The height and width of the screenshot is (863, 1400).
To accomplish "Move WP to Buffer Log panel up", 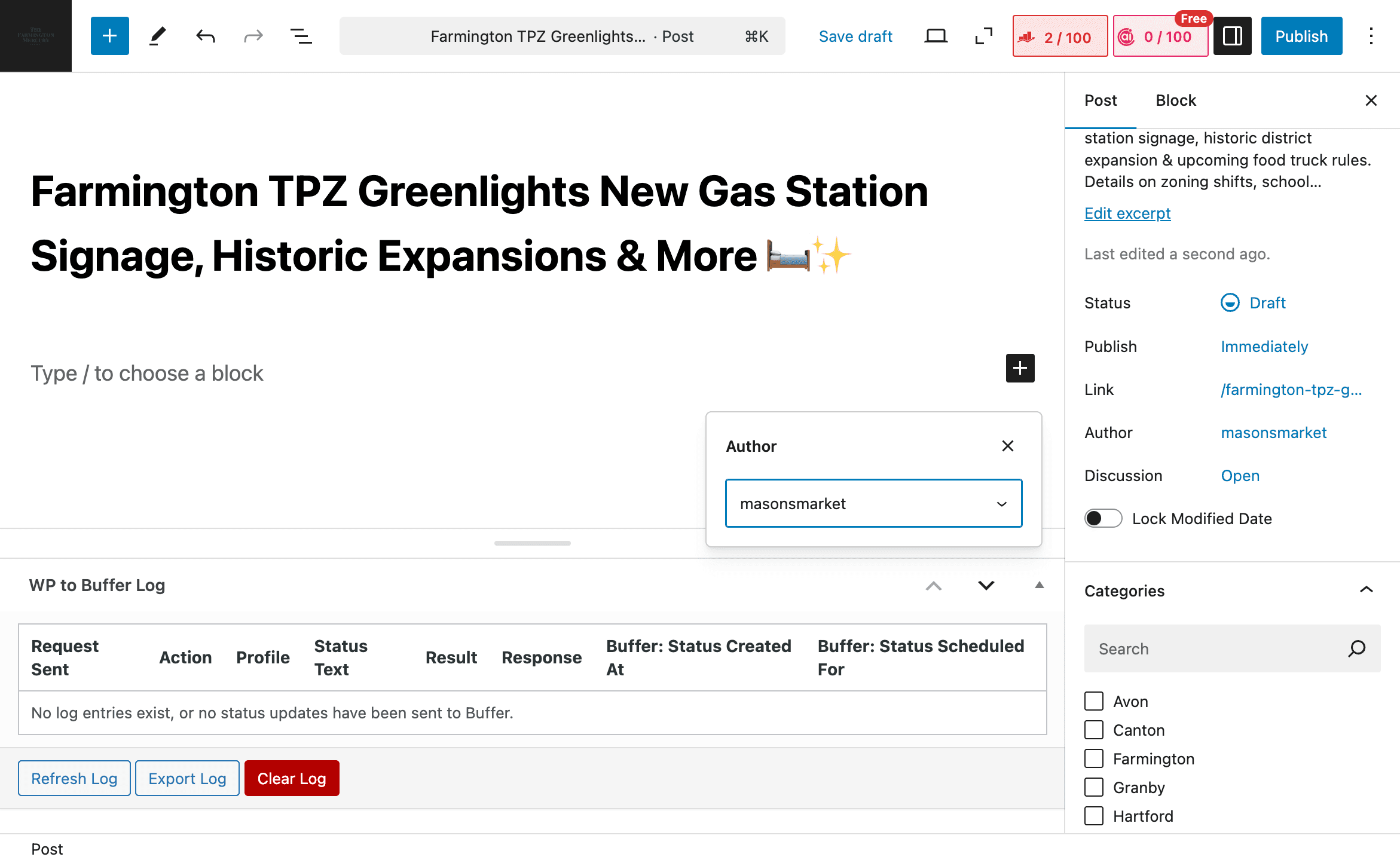I will pos(934,585).
